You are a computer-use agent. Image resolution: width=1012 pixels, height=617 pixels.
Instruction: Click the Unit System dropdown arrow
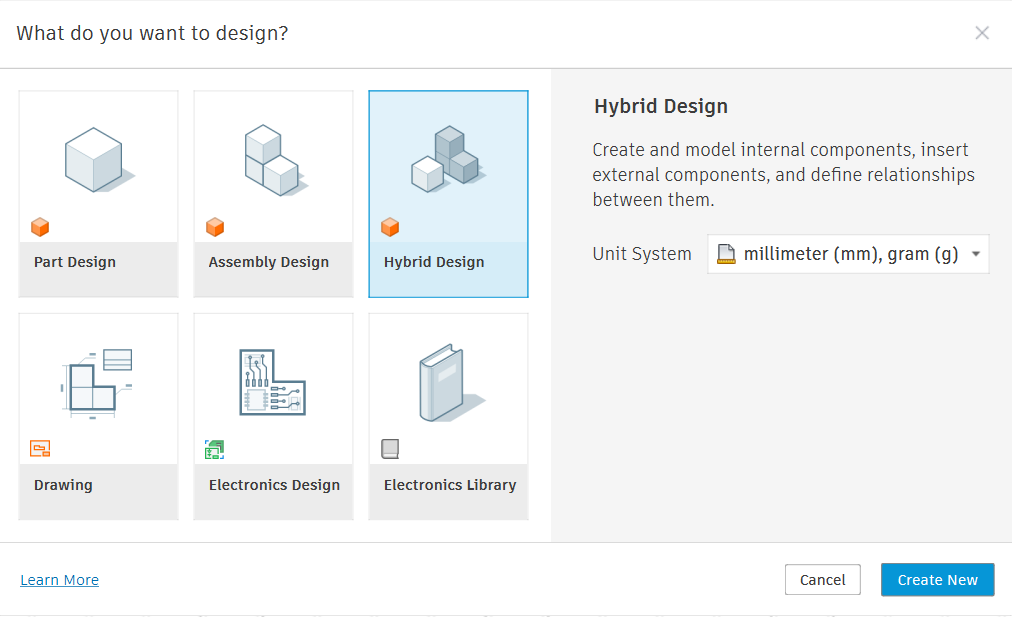tap(975, 254)
